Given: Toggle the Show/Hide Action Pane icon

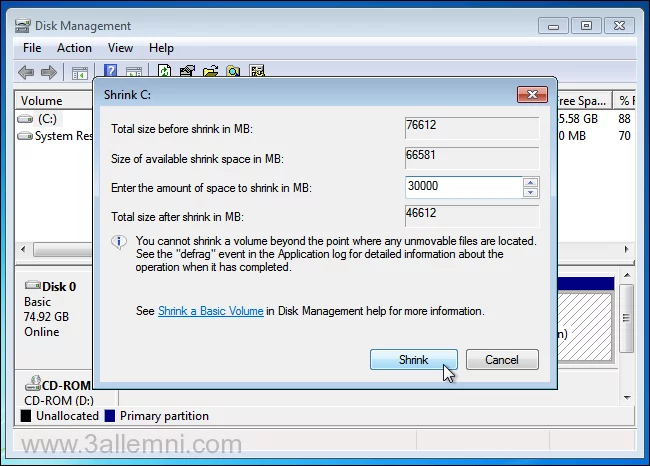Looking at the screenshot, I should [133, 72].
